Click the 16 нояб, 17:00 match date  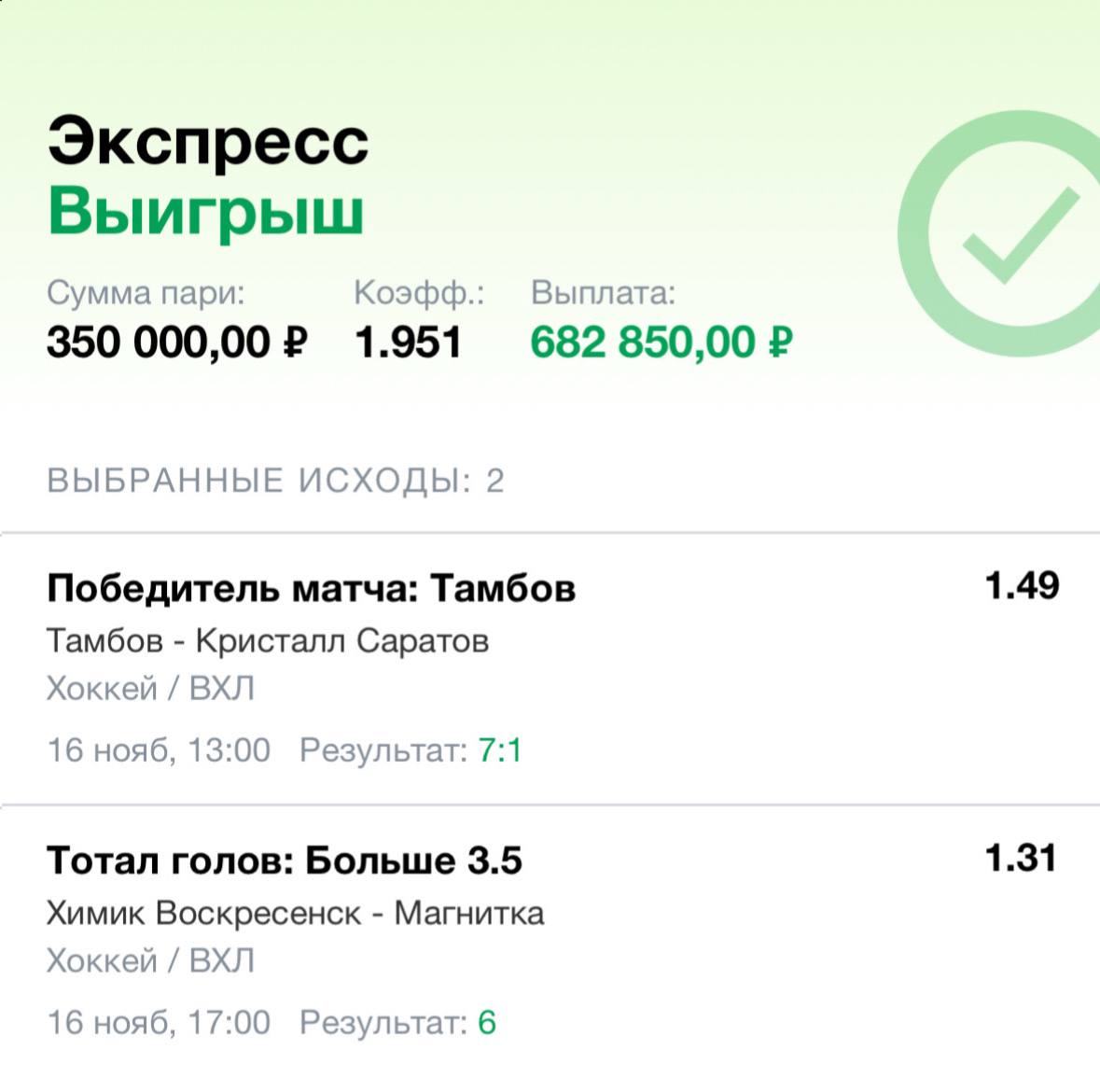(x=159, y=1023)
